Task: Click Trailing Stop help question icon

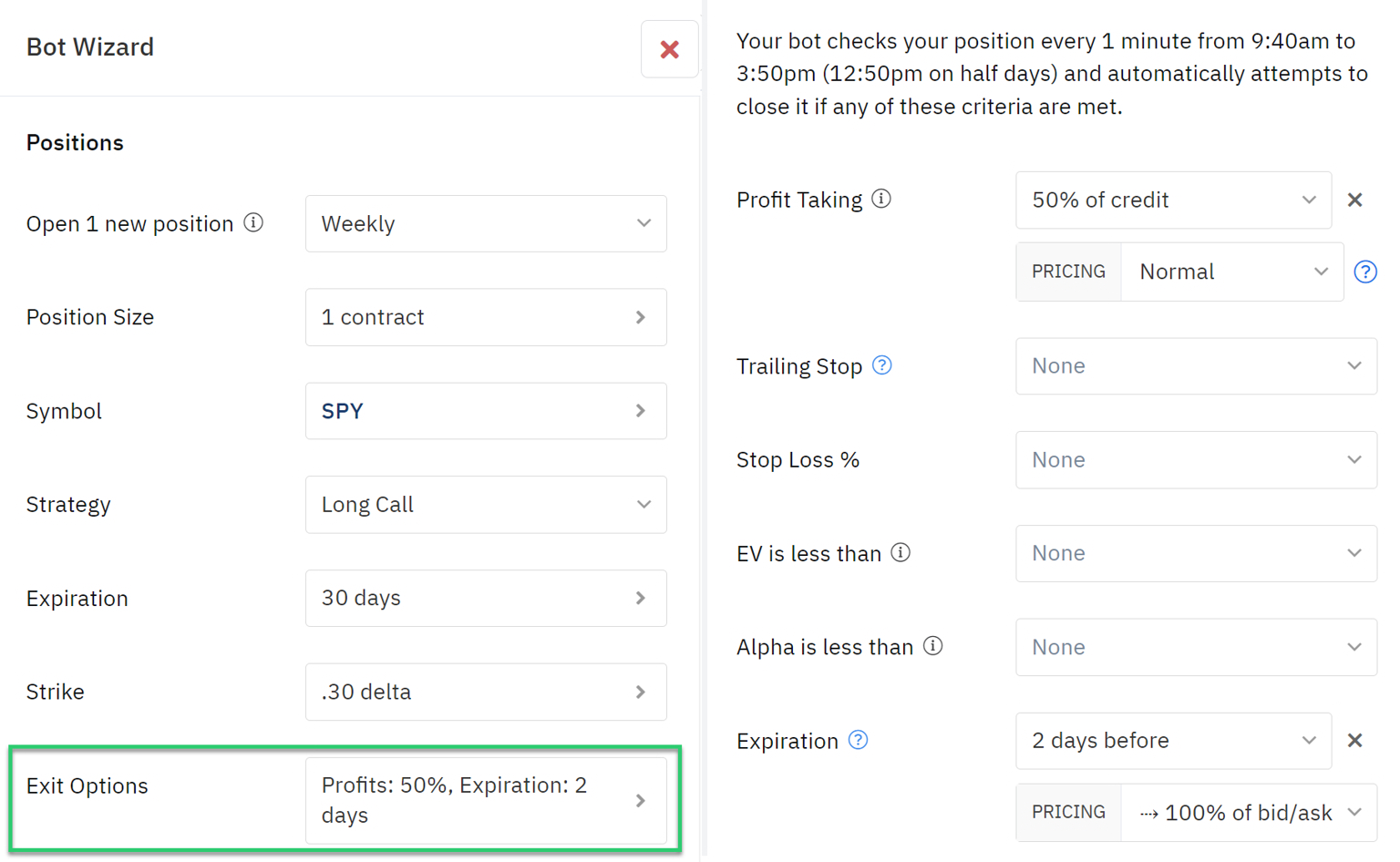Action: click(882, 365)
